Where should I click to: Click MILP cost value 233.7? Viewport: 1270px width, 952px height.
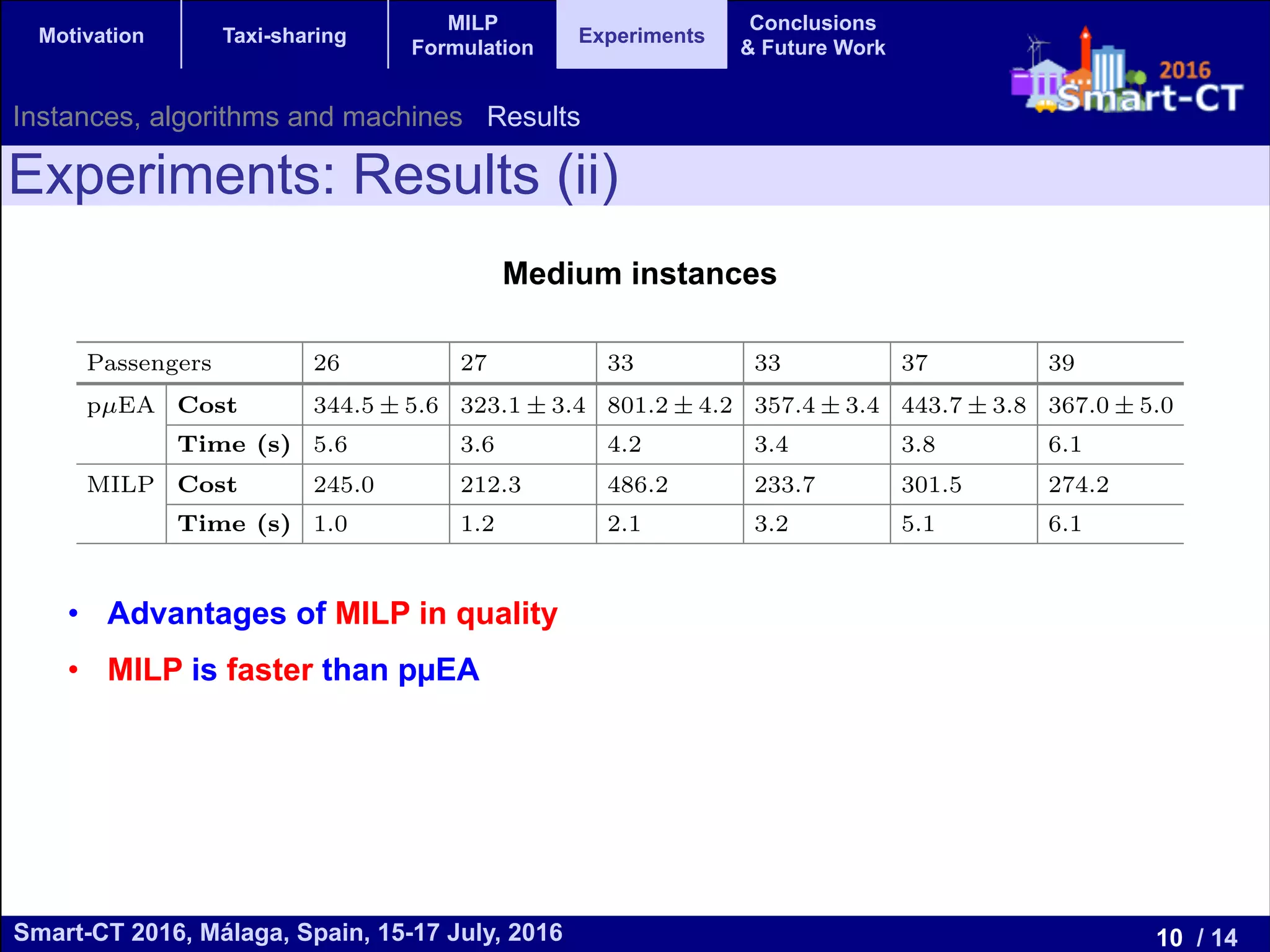[x=785, y=485]
